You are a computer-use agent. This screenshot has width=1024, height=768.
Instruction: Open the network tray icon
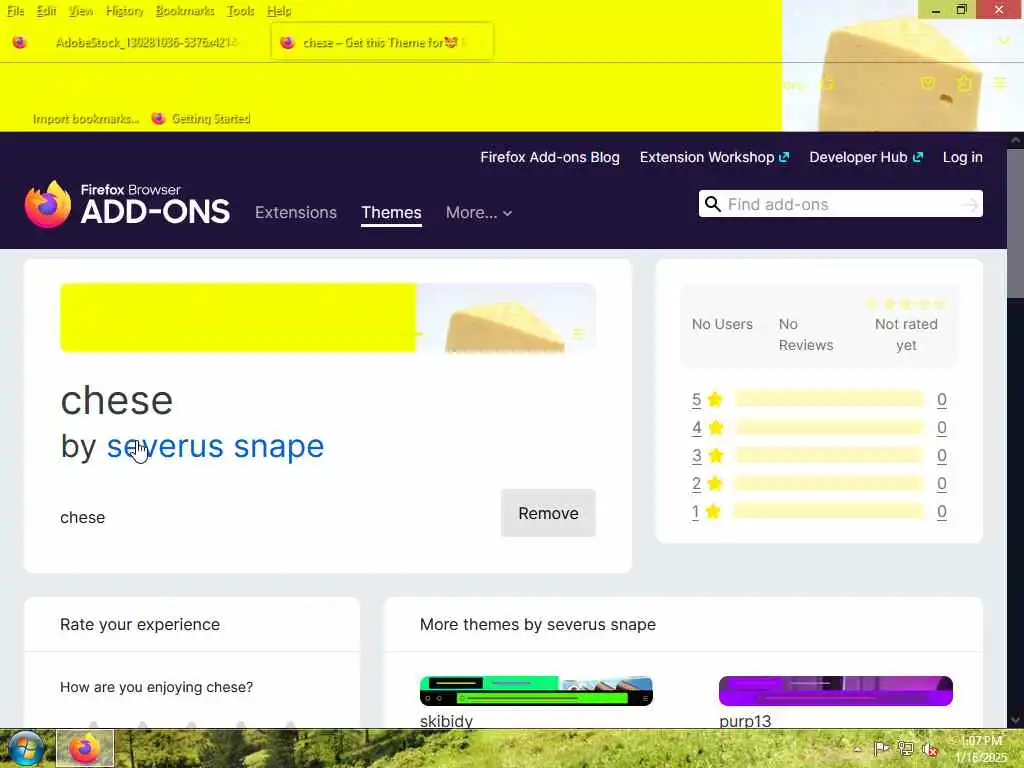click(x=905, y=748)
